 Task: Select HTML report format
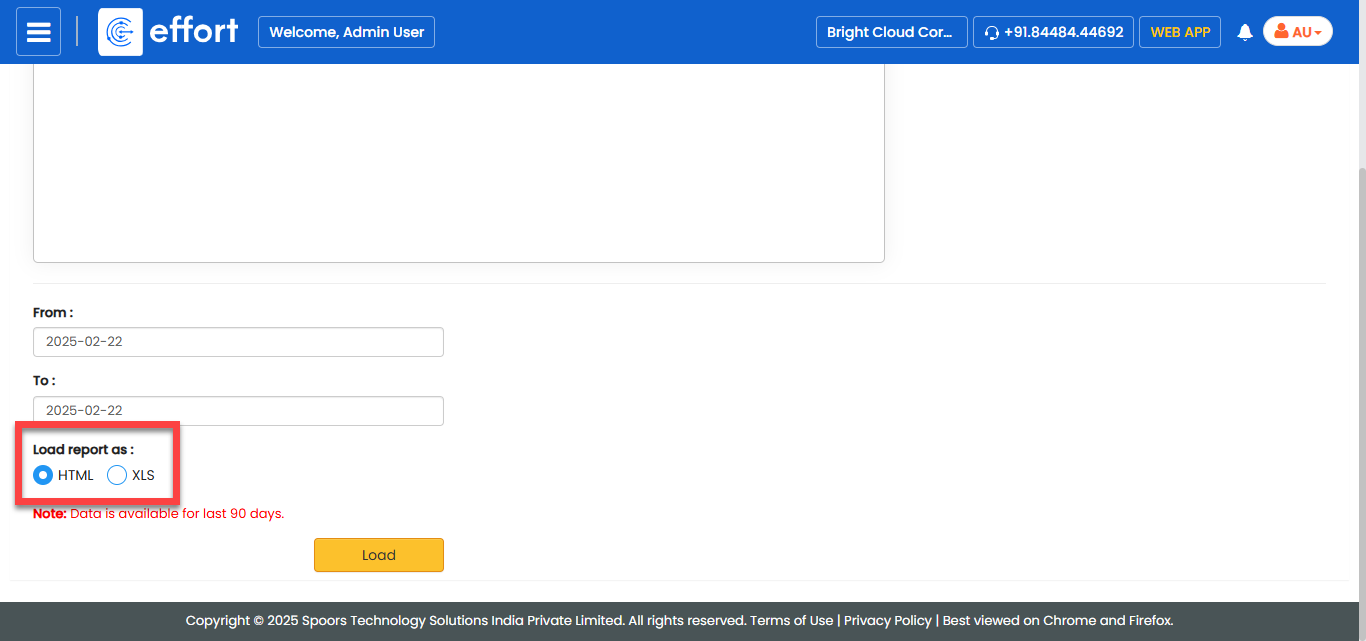pos(43,475)
